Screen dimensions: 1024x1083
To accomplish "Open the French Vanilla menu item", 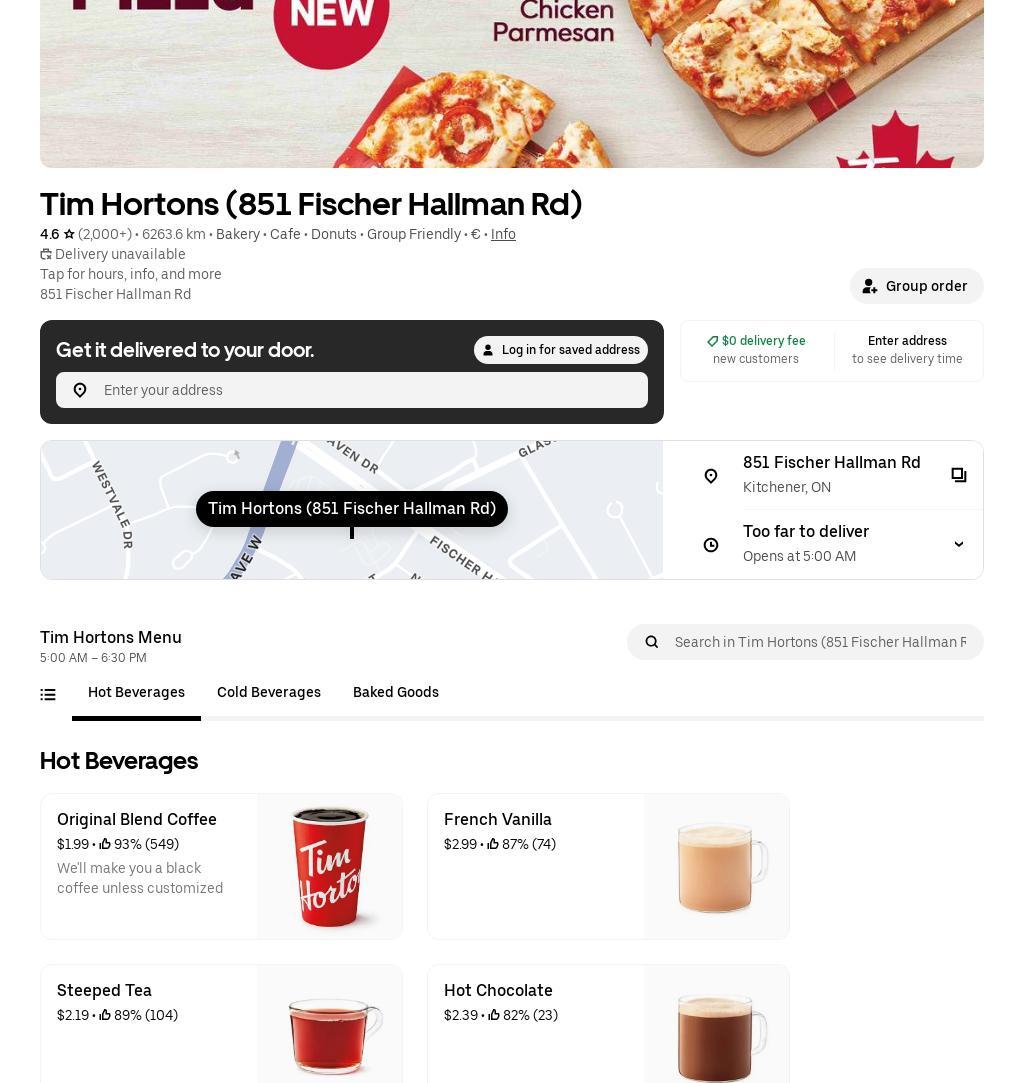I will (x=608, y=867).
